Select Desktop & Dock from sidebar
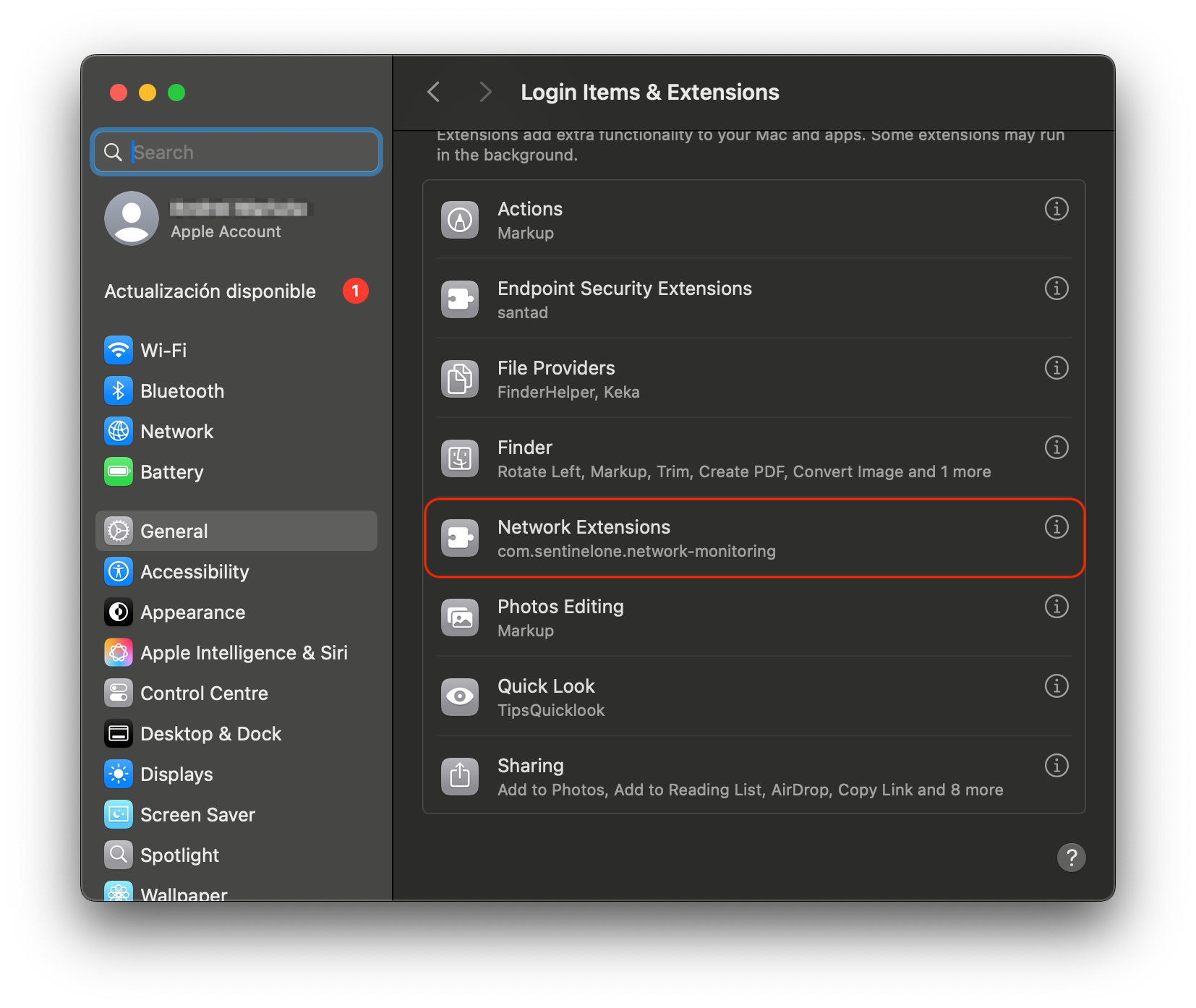 tap(211, 733)
